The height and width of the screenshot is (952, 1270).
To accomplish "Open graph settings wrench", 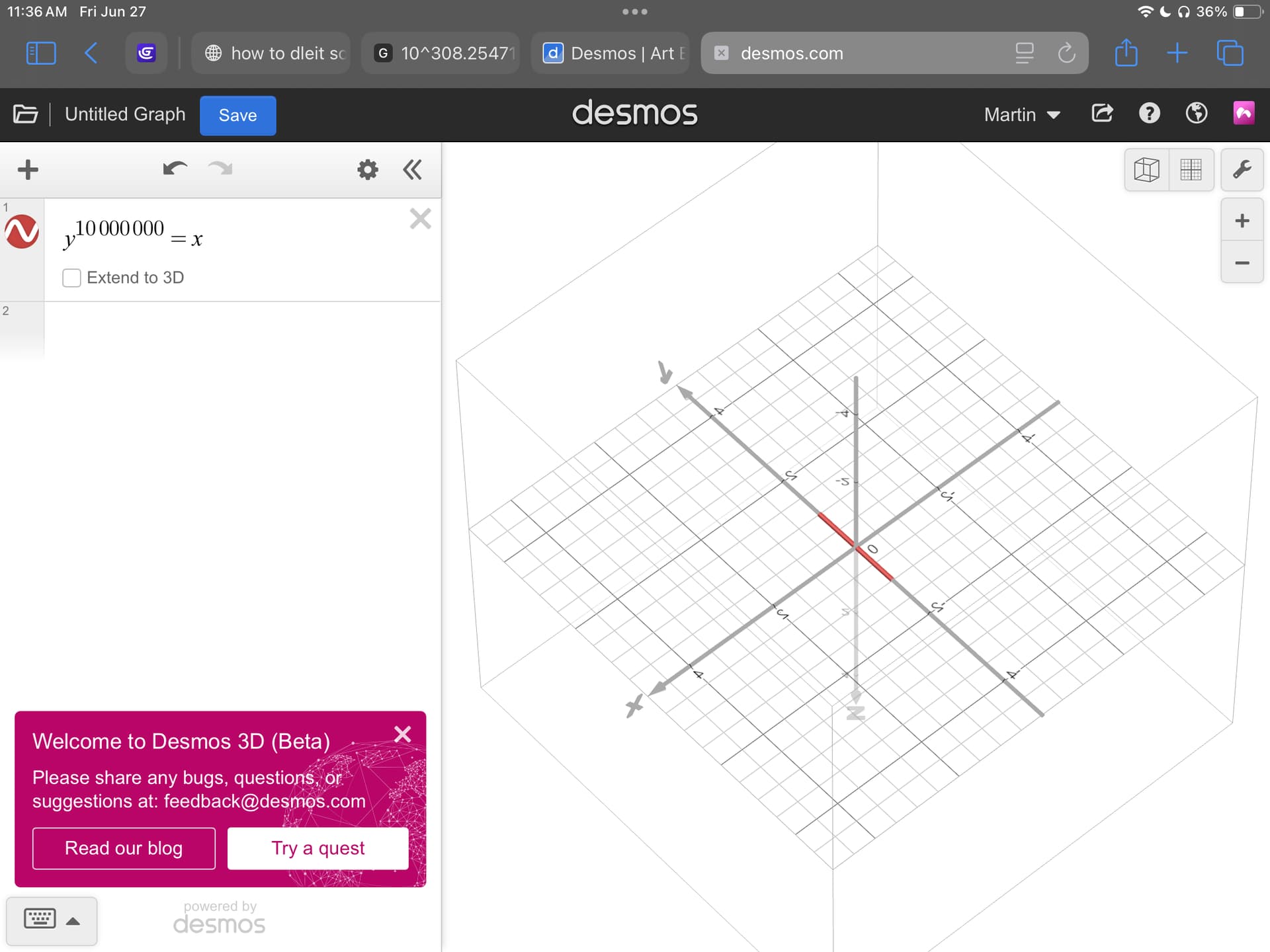I will coord(1242,170).
